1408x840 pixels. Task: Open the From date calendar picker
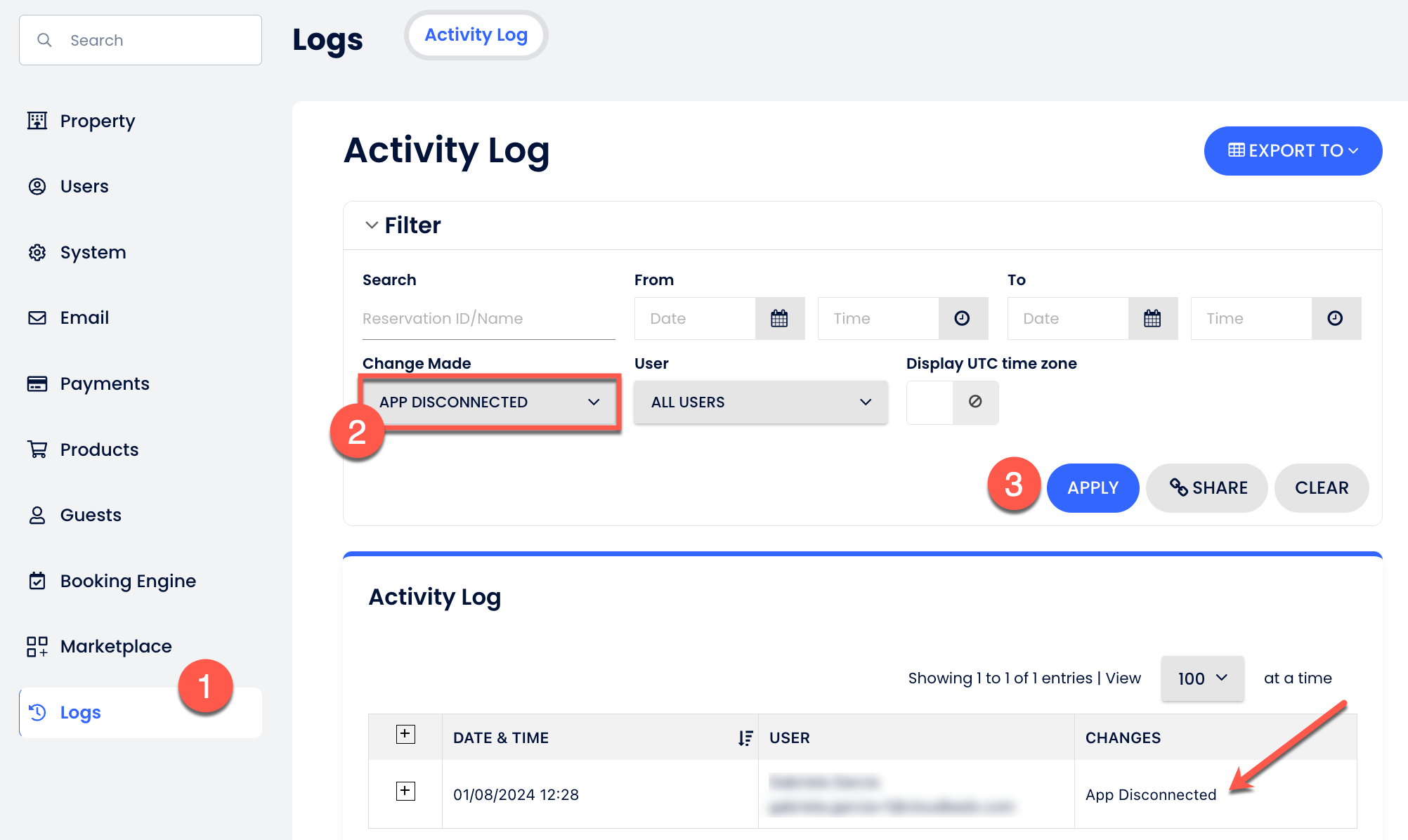pyautogui.click(x=779, y=319)
